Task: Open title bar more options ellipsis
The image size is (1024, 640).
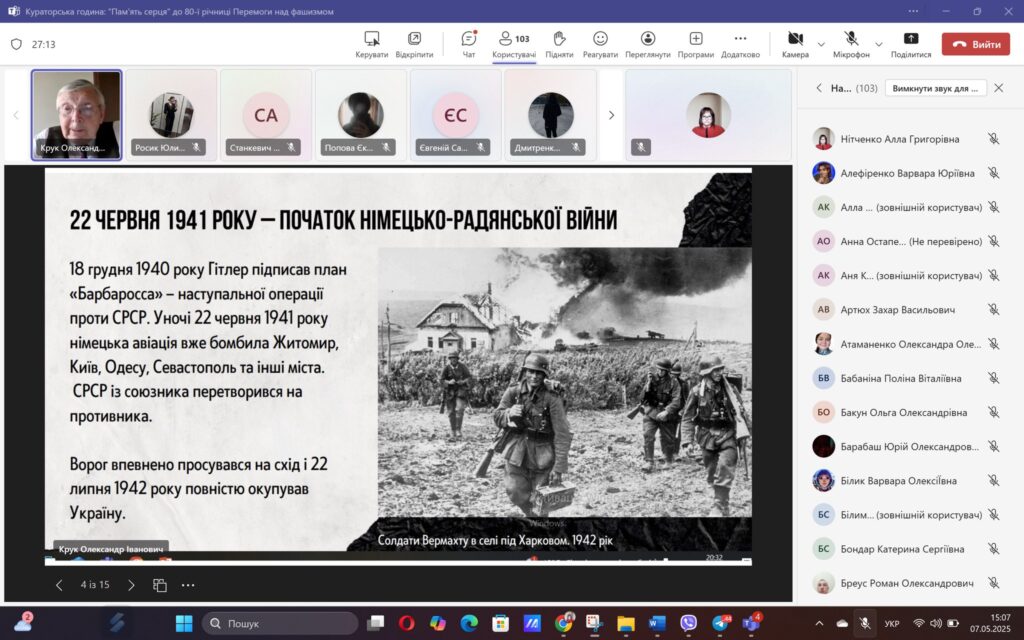Action: click(x=913, y=11)
